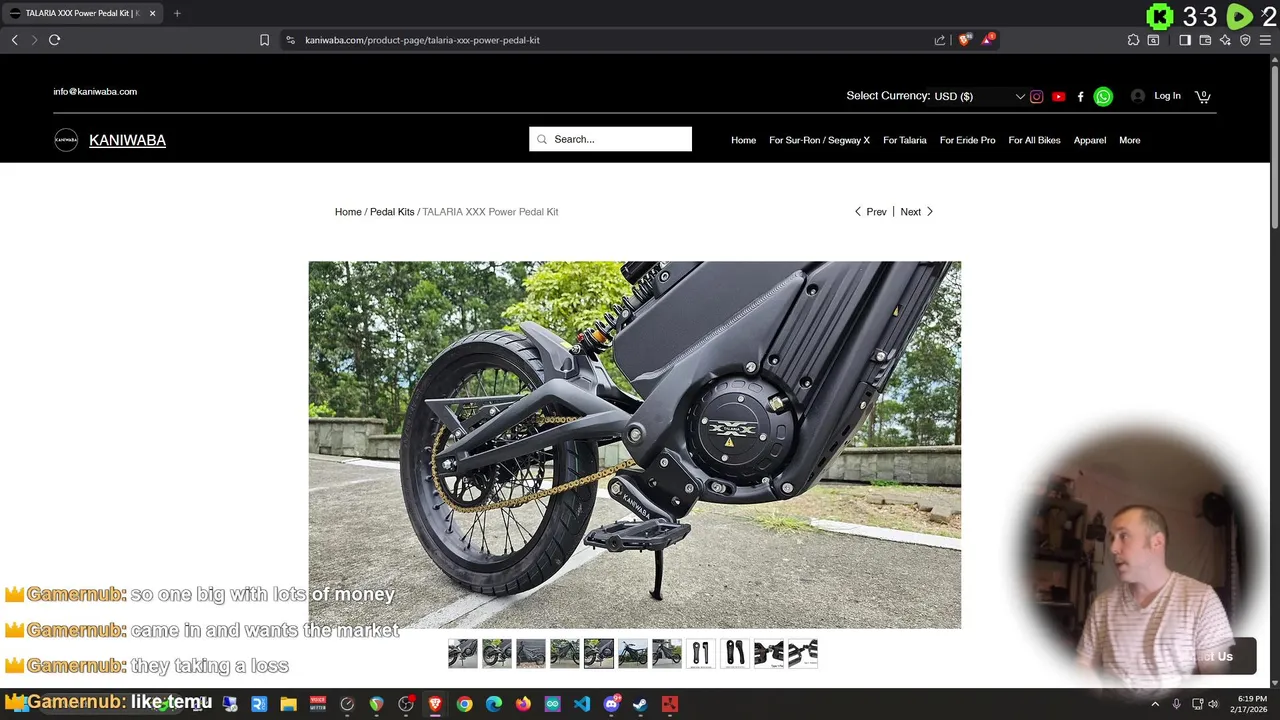Open Microsoft Edge from the taskbar
The width and height of the screenshot is (1280, 720).
click(494, 704)
